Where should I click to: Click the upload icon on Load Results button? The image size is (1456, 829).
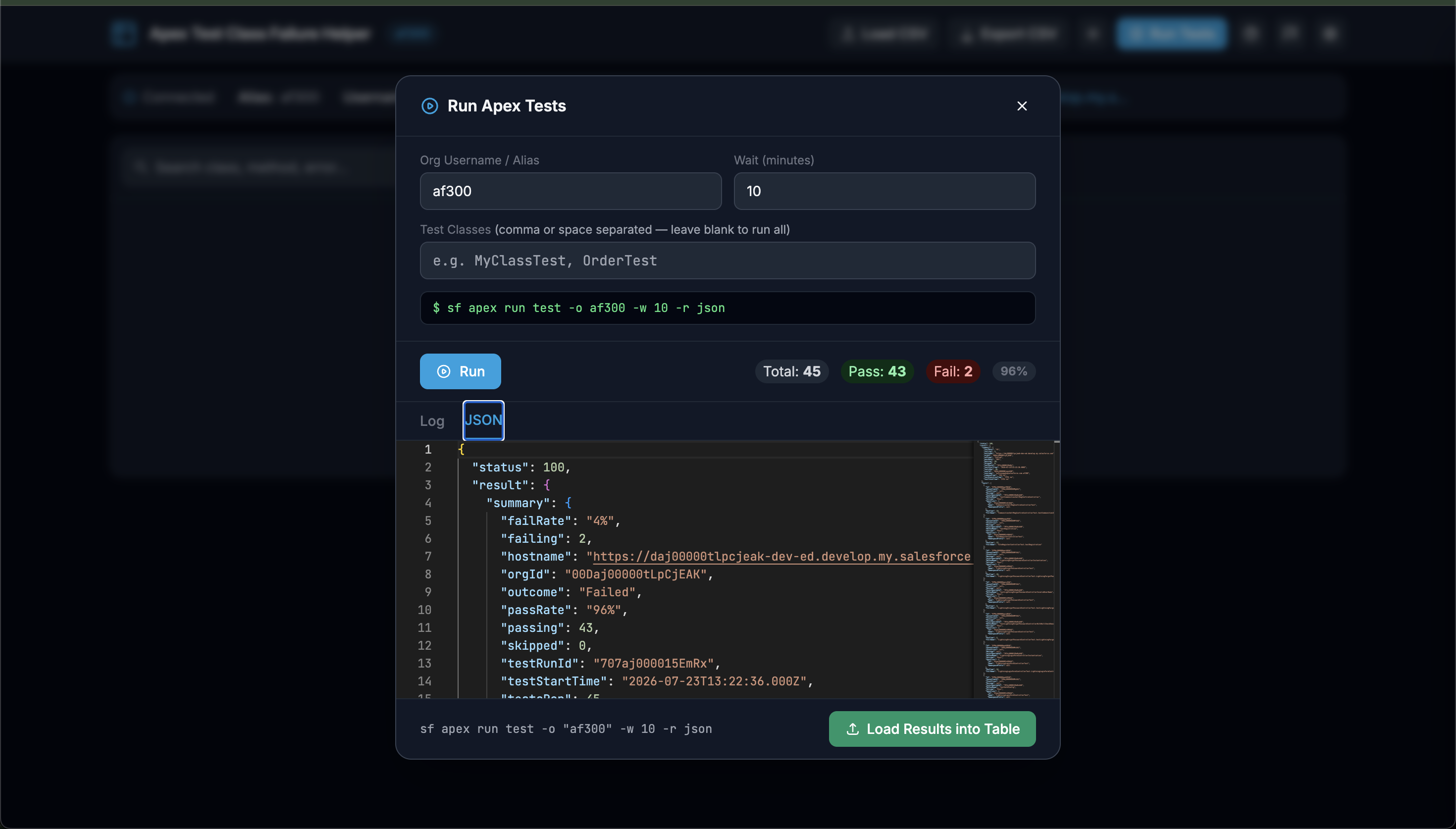[852, 729]
